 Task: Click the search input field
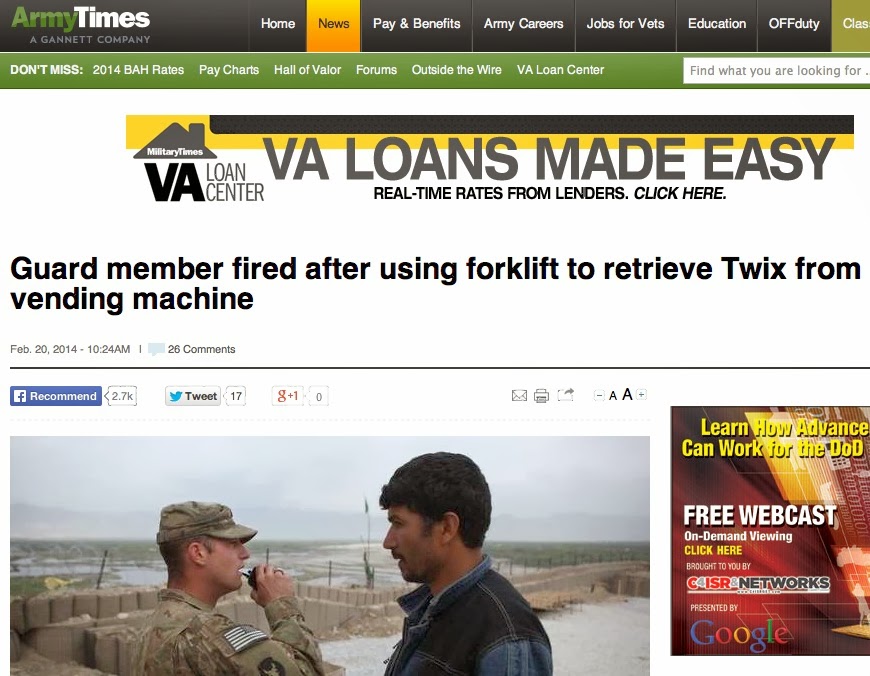pyautogui.click(x=777, y=70)
